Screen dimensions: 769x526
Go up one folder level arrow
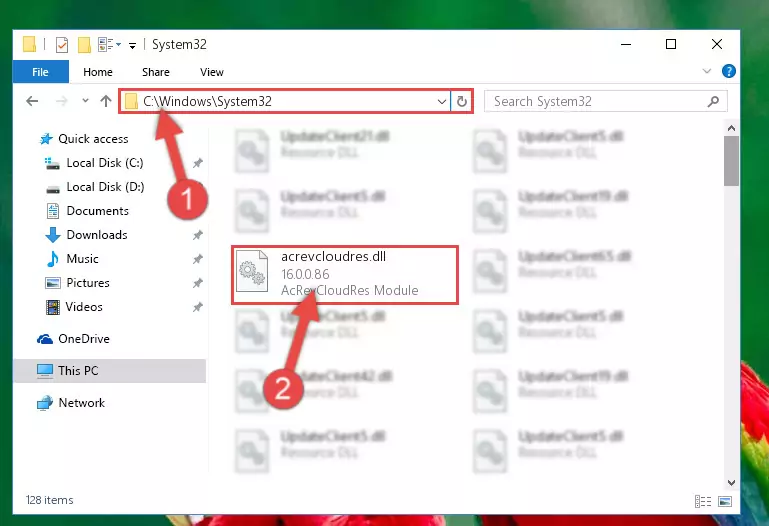click(x=105, y=101)
